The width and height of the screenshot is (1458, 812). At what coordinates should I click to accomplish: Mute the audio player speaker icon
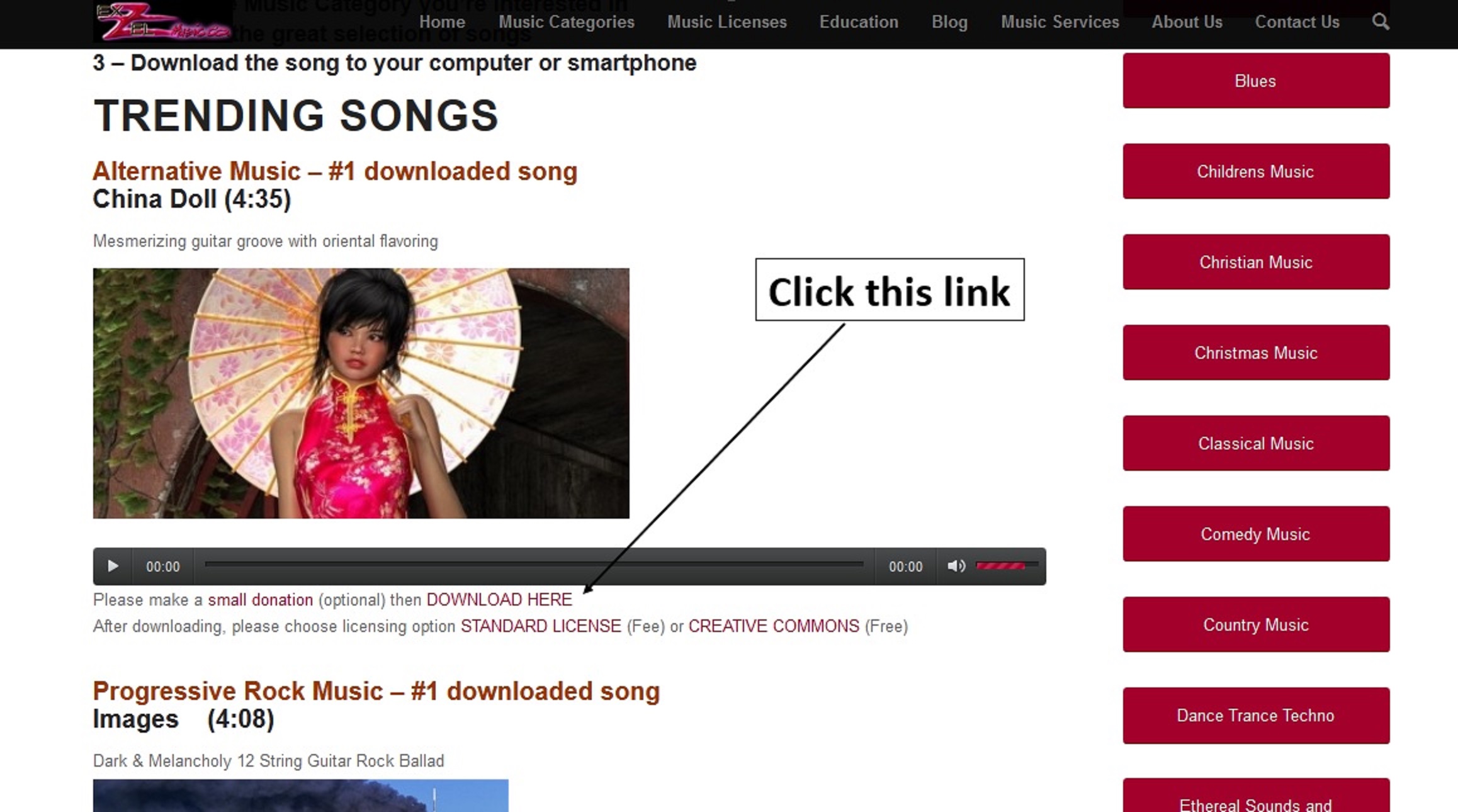pyautogui.click(x=956, y=566)
